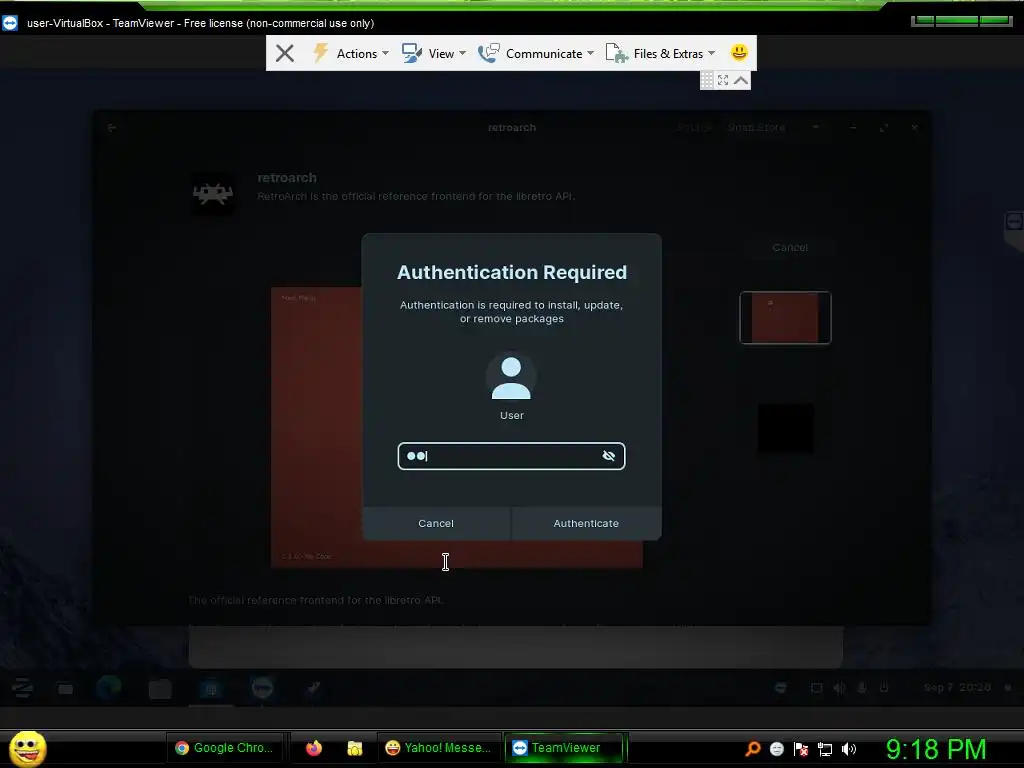Switch to Yahoo! Messenger in the taskbar
Image resolution: width=1024 pixels, height=768 pixels.
click(439, 748)
